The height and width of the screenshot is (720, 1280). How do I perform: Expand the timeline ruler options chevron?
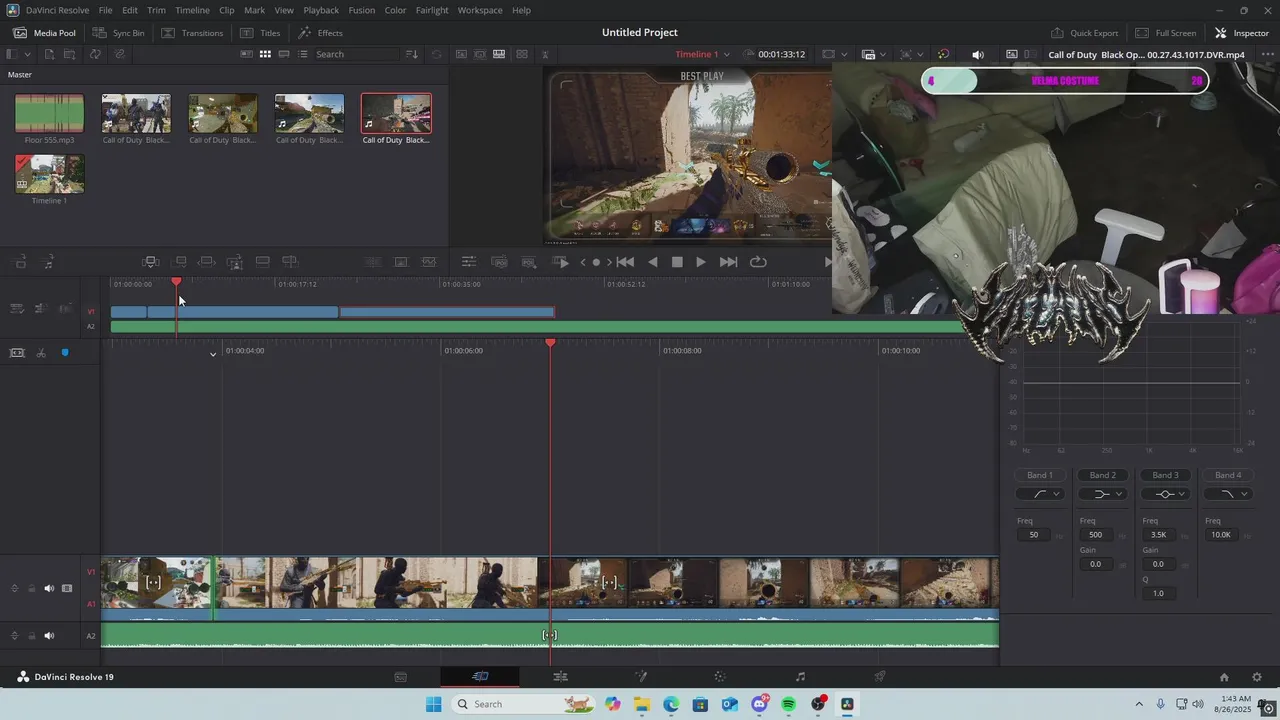click(x=212, y=354)
